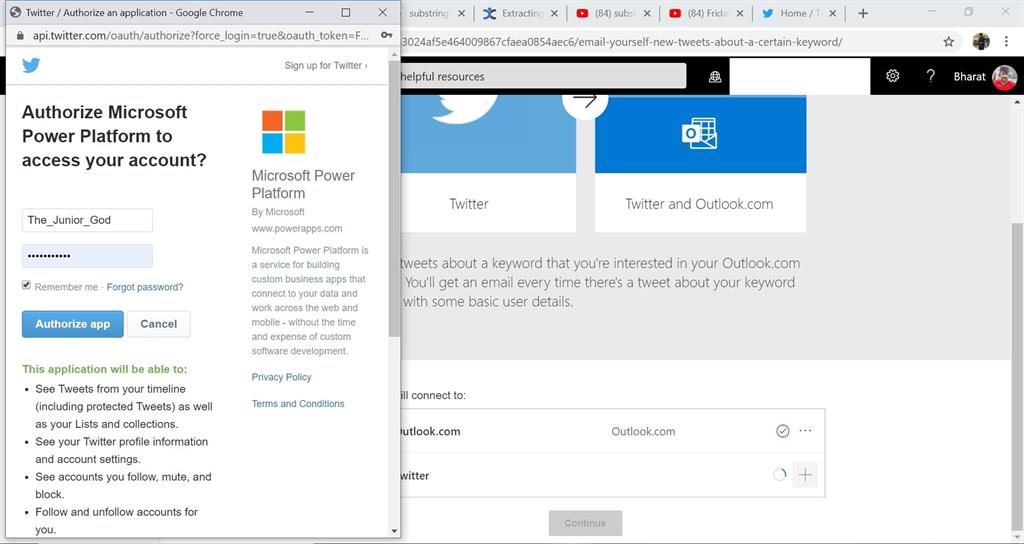
Task: Open the Help question mark icon
Action: pyautogui.click(x=931, y=76)
